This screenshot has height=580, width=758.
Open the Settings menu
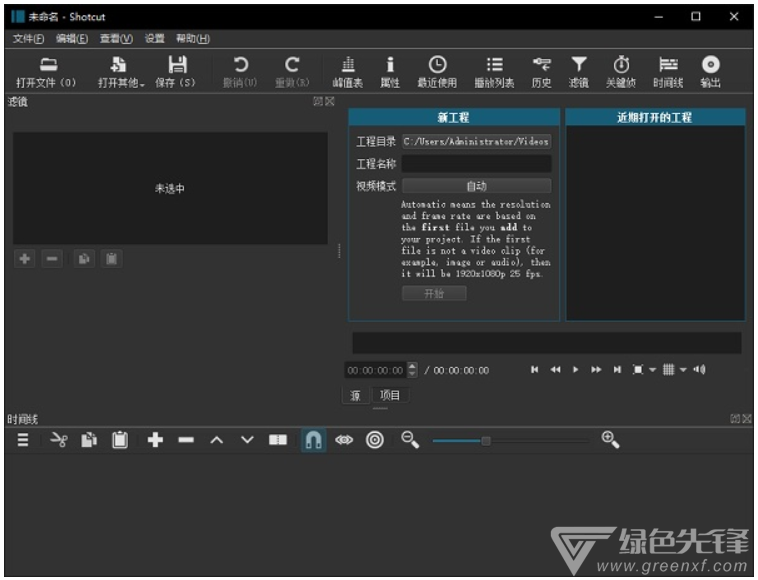click(155, 39)
